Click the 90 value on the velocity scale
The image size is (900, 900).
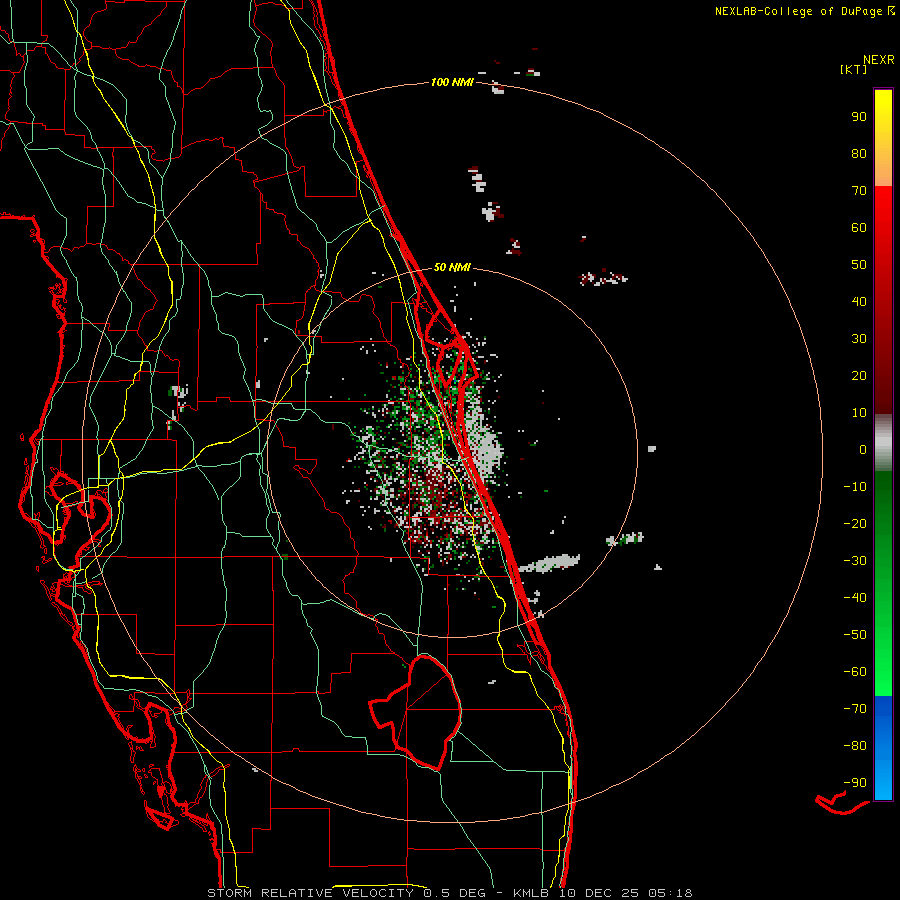859,117
